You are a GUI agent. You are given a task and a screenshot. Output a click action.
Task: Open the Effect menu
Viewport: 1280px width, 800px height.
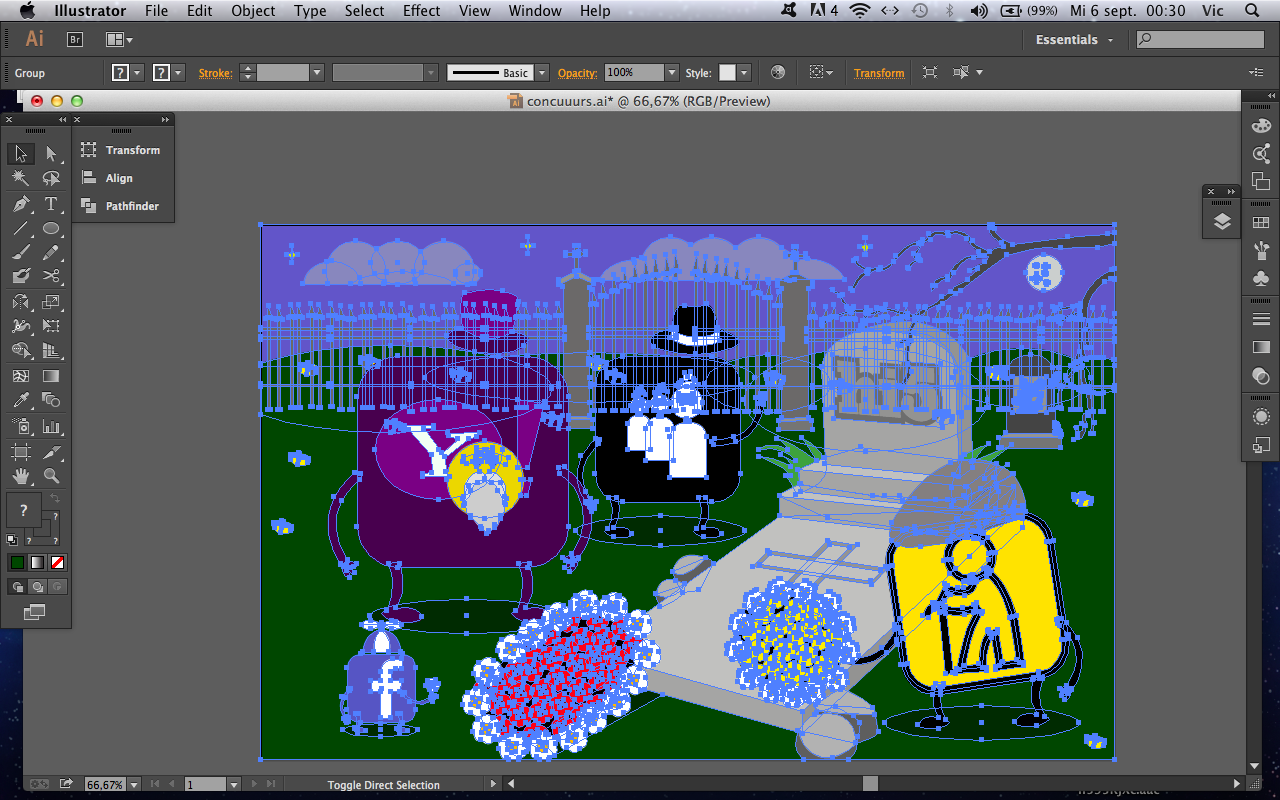422,11
